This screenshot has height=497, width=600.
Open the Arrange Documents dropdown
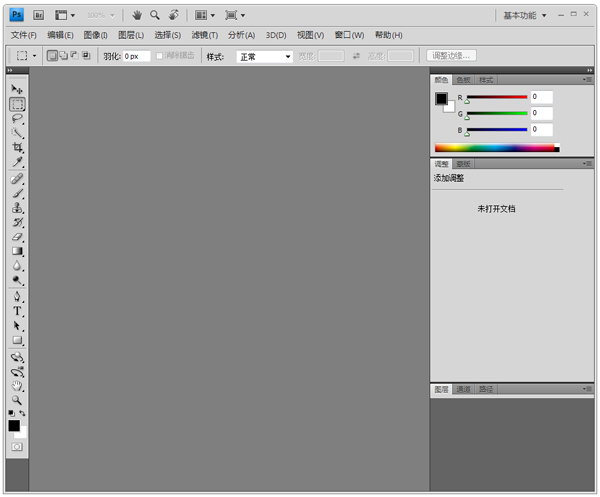point(204,15)
